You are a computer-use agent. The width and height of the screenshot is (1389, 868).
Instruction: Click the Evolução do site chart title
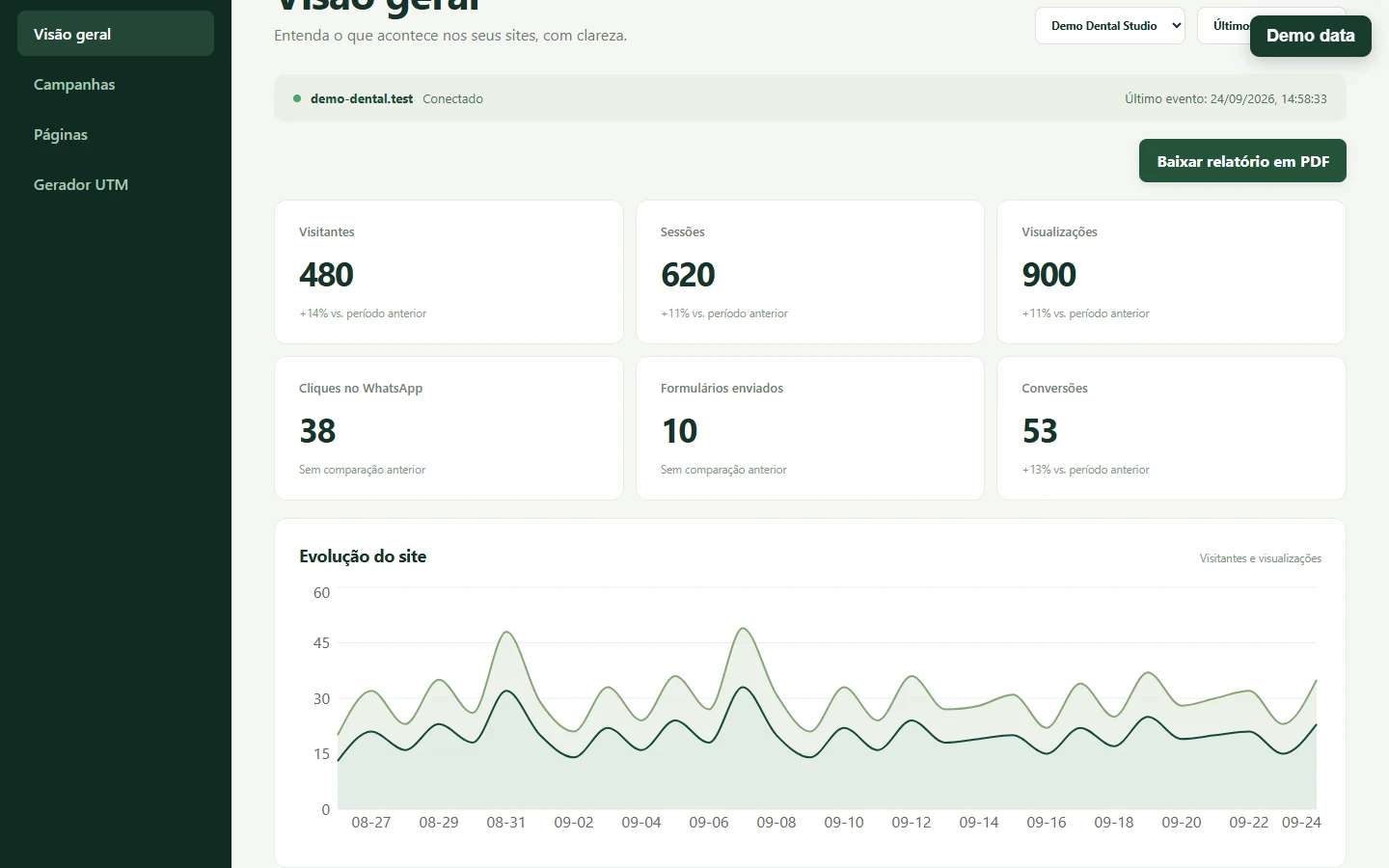[363, 556]
